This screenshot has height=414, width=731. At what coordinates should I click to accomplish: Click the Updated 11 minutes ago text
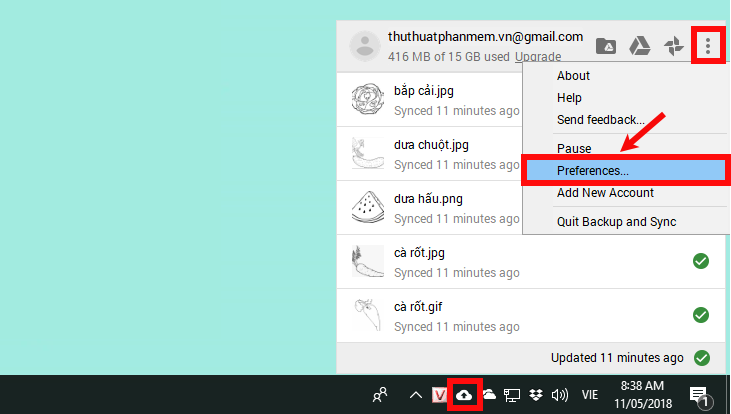tap(617, 358)
